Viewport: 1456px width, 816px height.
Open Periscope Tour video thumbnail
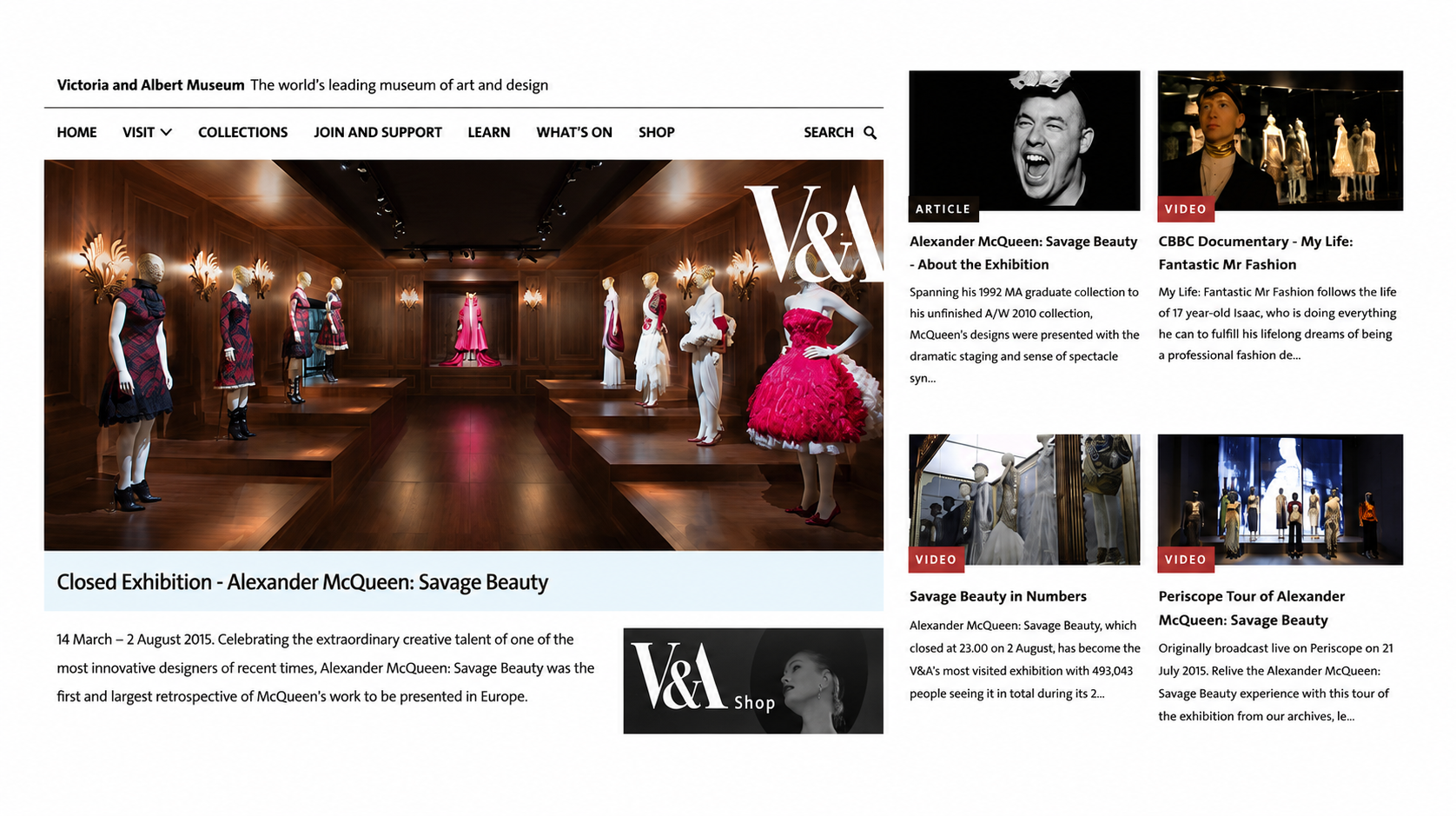[x=1280, y=500]
